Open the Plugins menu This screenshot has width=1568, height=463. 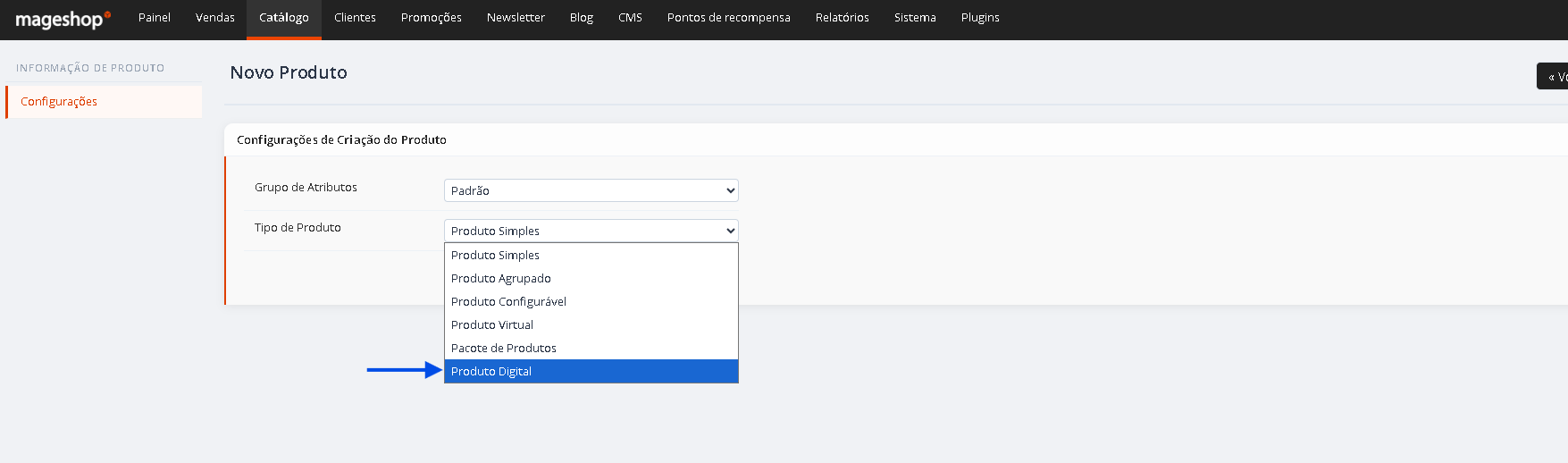tap(980, 18)
